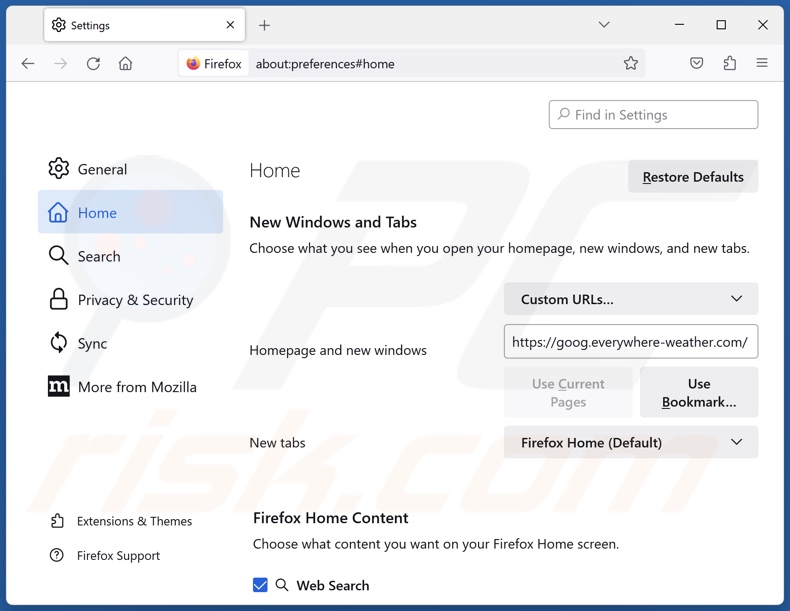Open the hamburger application menu
Viewport: 790px width, 611px height.
[762, 63]
